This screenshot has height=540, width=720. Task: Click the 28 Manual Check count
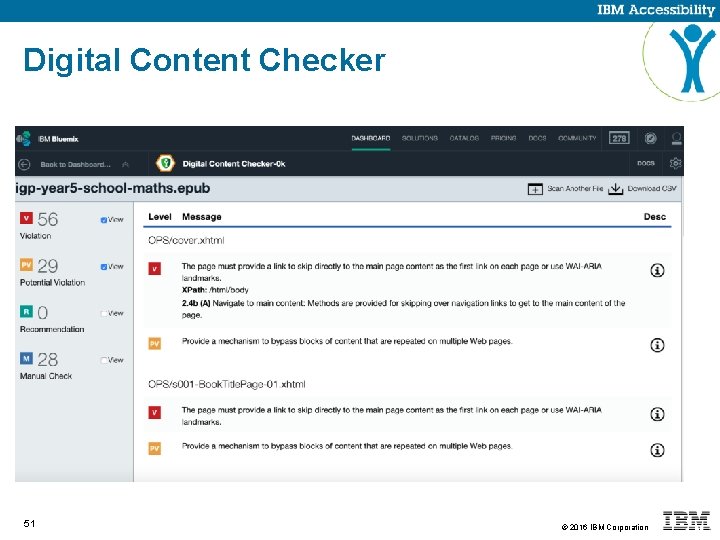[x=48, y=360]
